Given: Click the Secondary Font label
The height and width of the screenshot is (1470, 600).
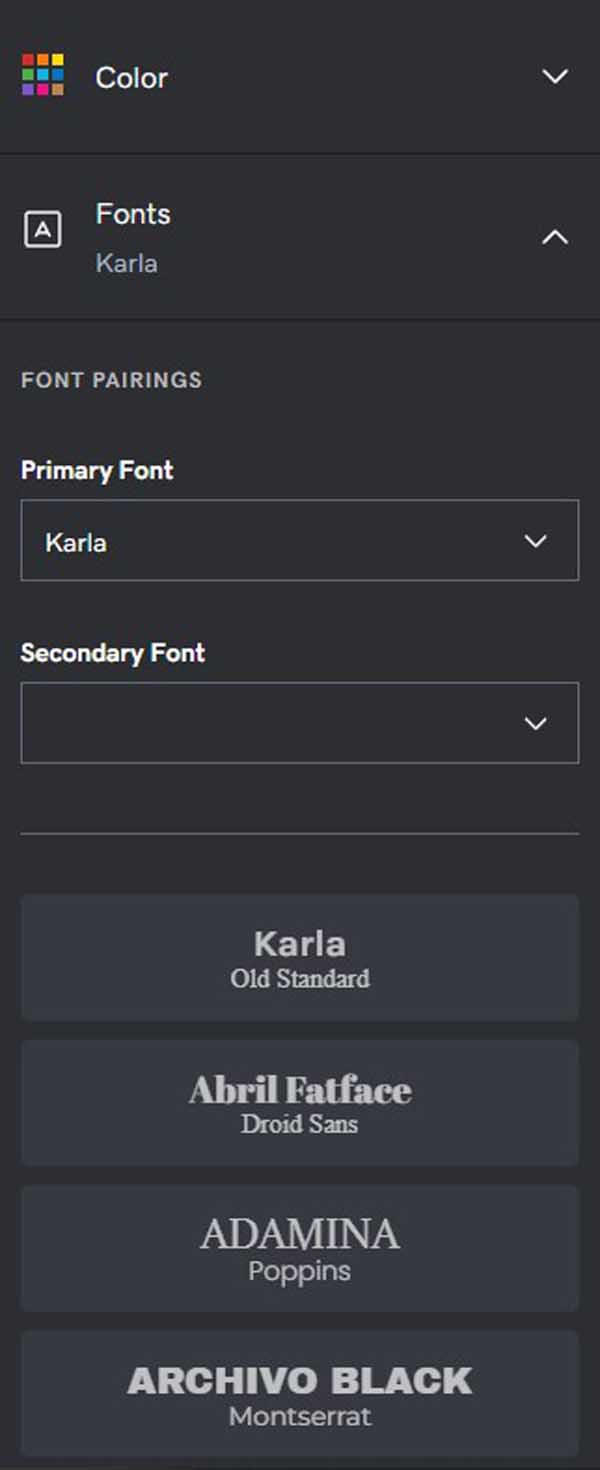Looking at the screenshot, I should point(113,653).
